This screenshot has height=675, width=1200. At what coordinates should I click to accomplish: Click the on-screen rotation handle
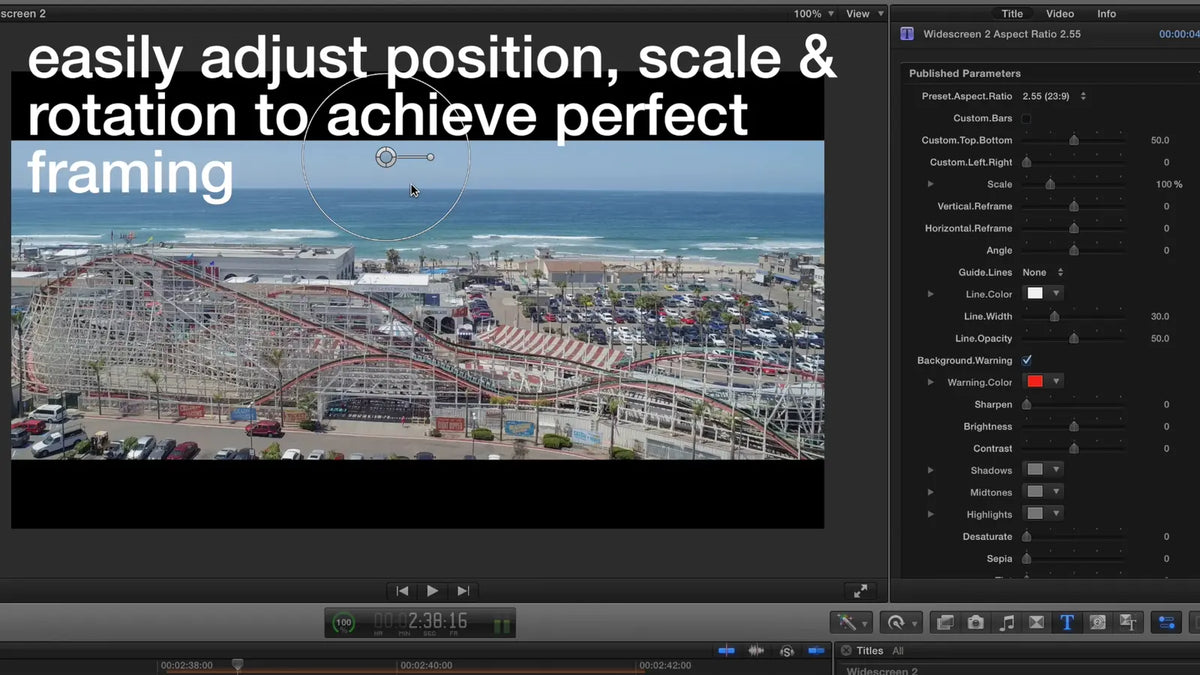431,157
